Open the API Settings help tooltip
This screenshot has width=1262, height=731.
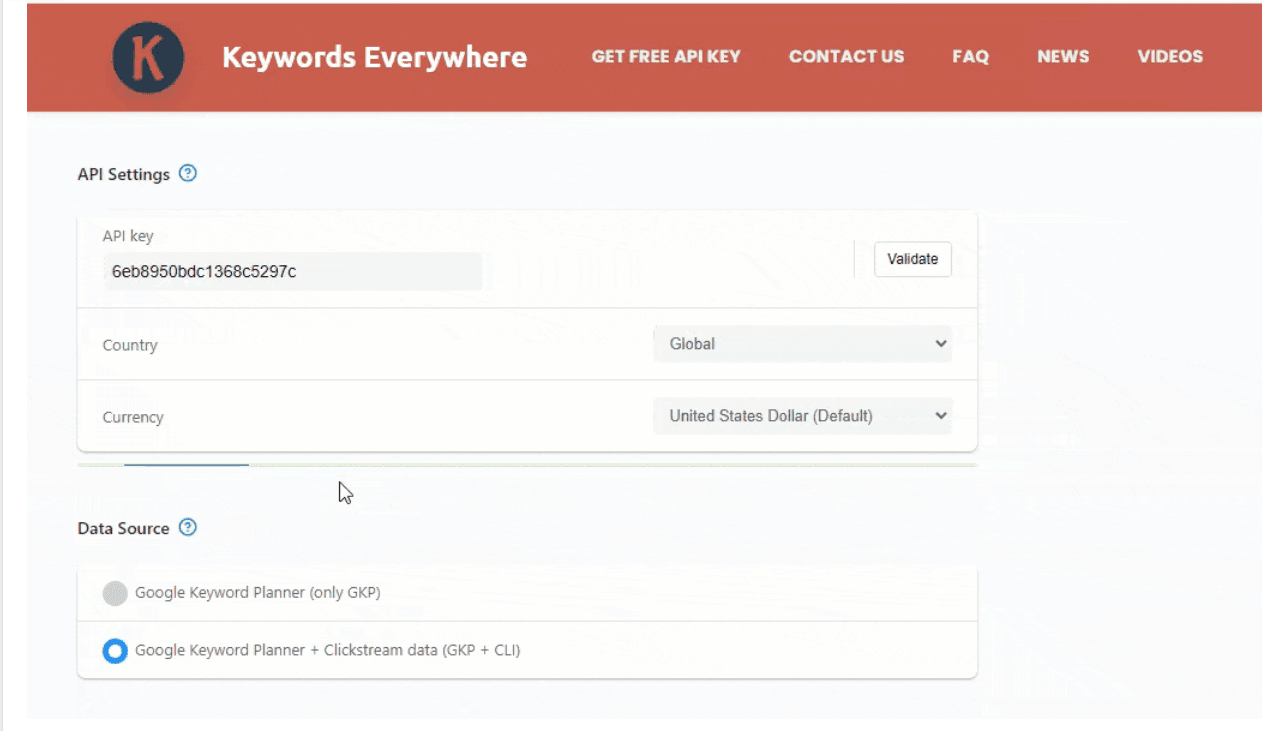[187, 173]
